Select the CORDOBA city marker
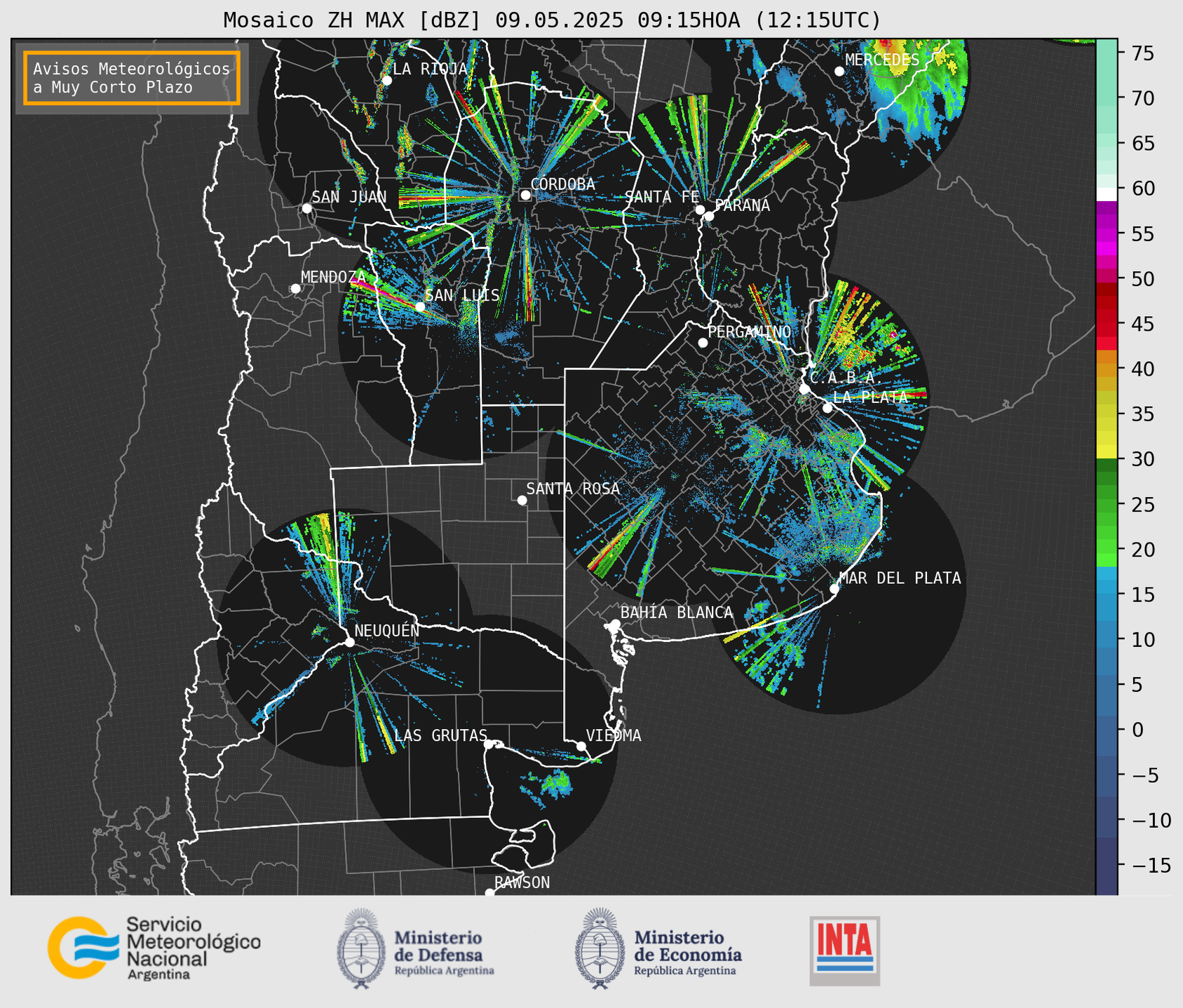The height and width of the screenshot is (1008, 1183). click(x=525, y=195)
